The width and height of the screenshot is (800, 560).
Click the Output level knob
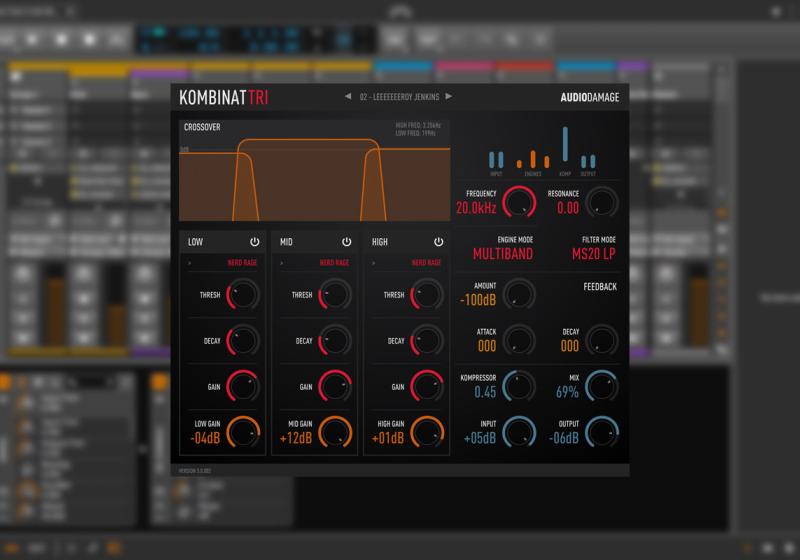[602, 432]
